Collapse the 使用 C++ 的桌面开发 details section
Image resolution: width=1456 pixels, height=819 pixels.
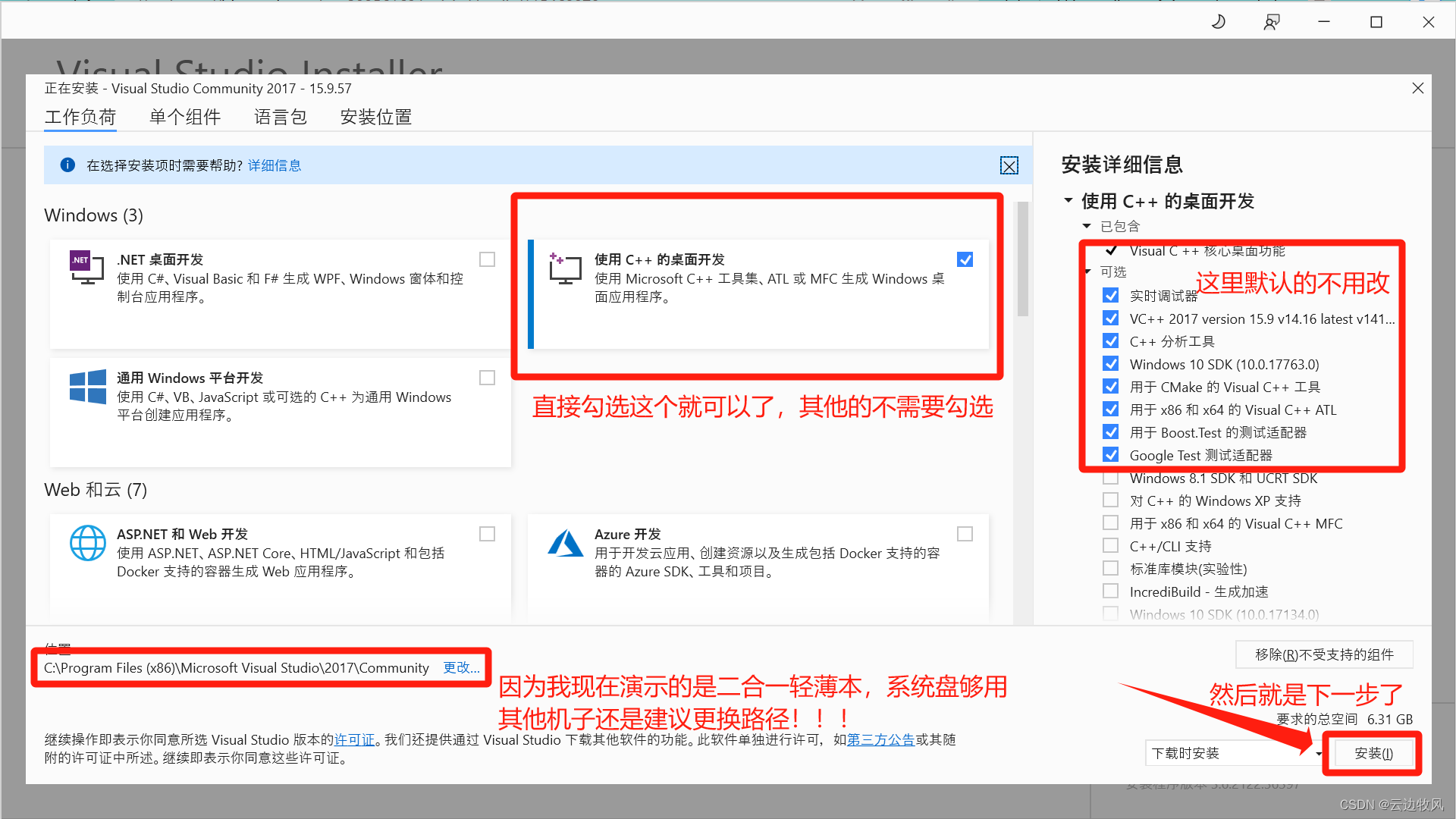pyautogui.click(x=1068, y=201)
